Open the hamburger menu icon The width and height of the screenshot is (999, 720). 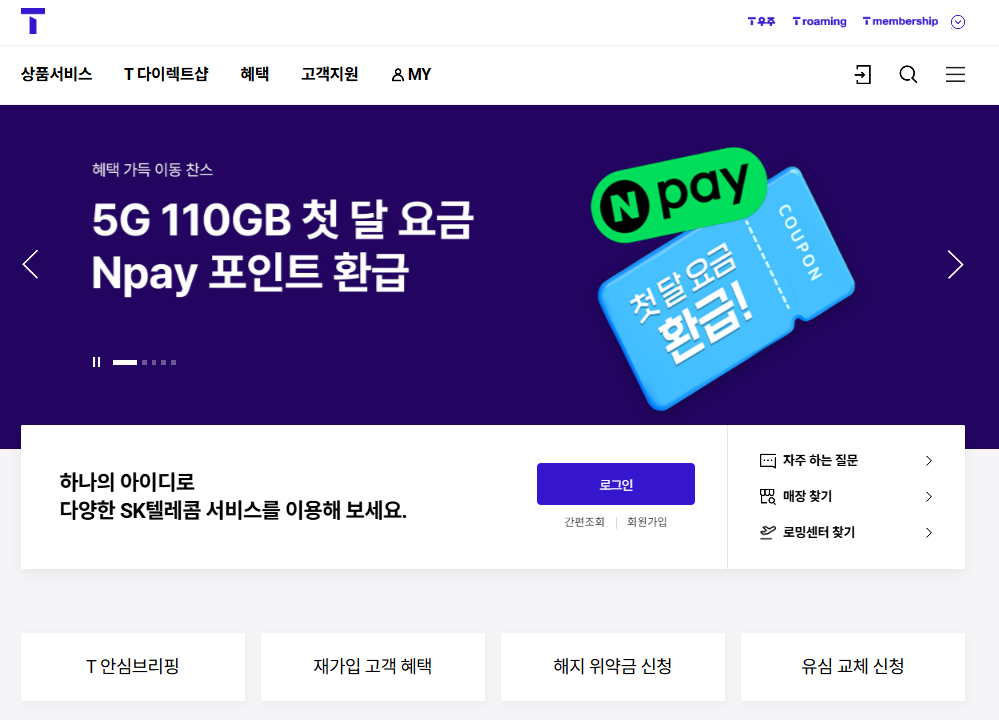point(955,75)
